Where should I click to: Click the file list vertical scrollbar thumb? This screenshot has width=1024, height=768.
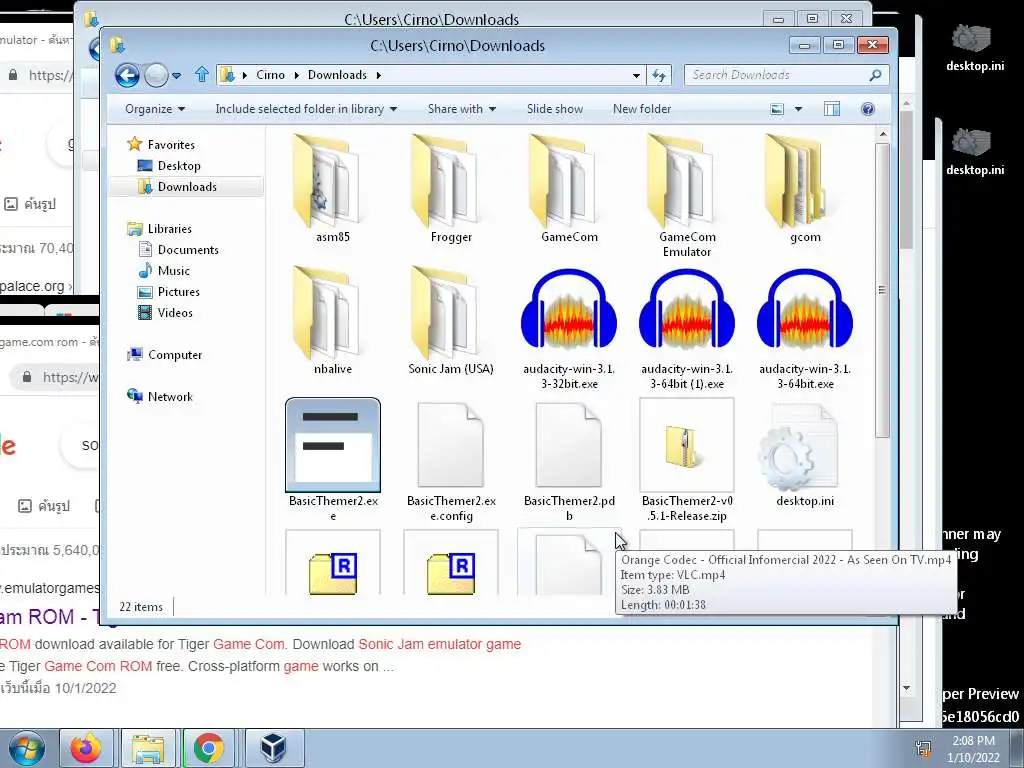coord(882,291)
